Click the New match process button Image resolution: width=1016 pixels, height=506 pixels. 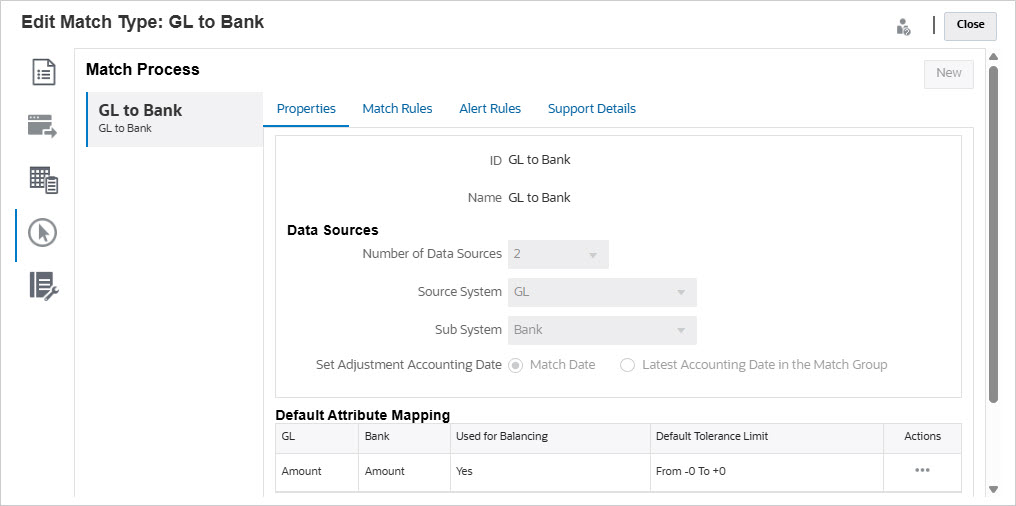948,73
